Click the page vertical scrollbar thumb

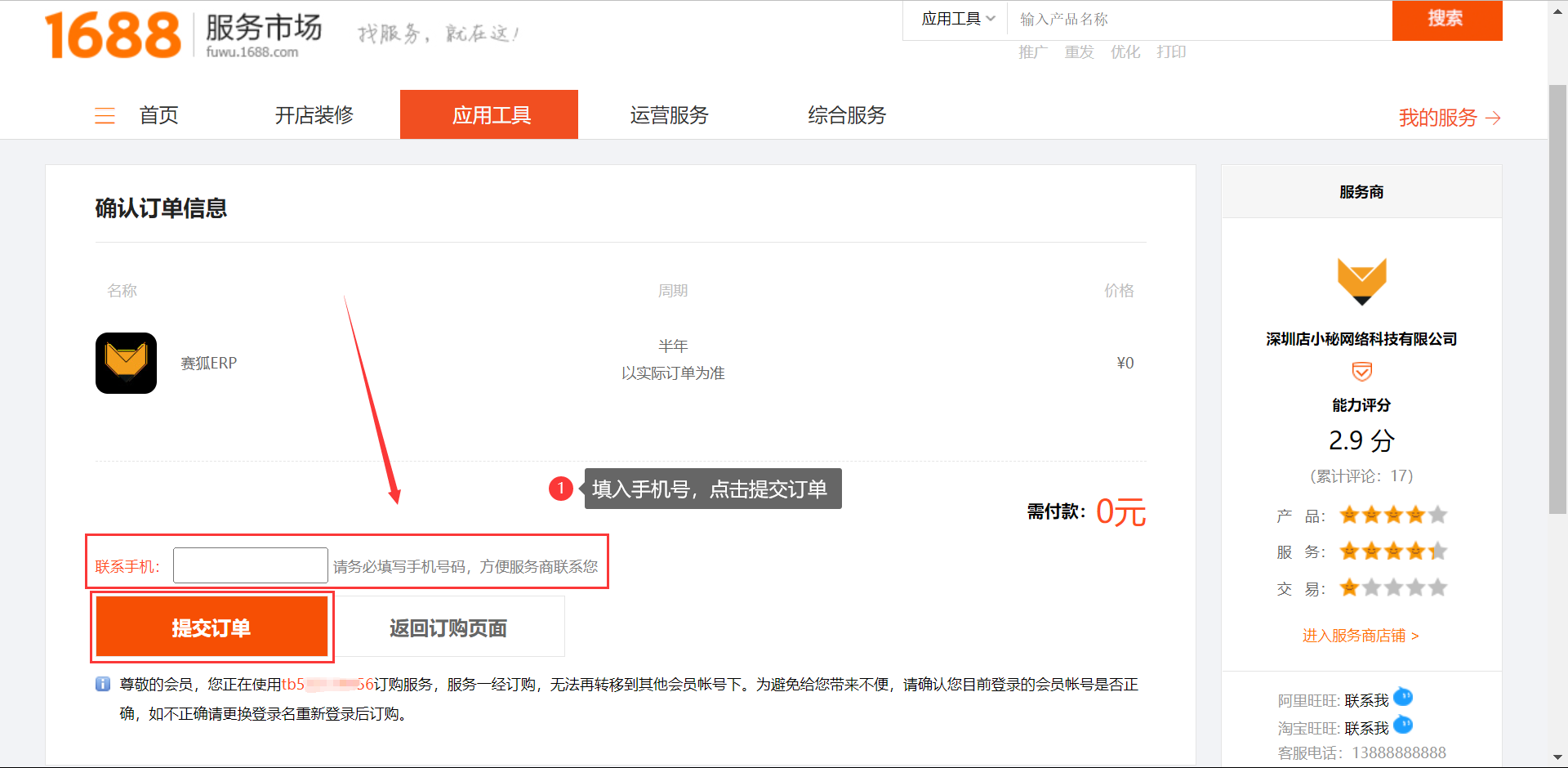pos(1557,298)
